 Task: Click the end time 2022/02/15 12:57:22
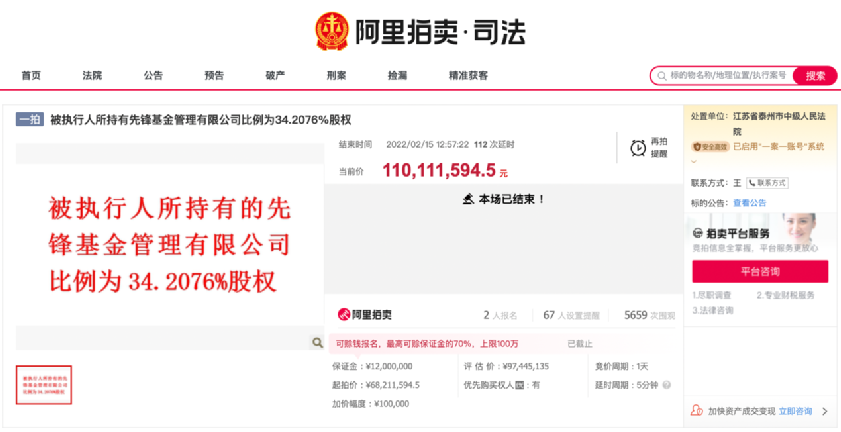[427, 144]
